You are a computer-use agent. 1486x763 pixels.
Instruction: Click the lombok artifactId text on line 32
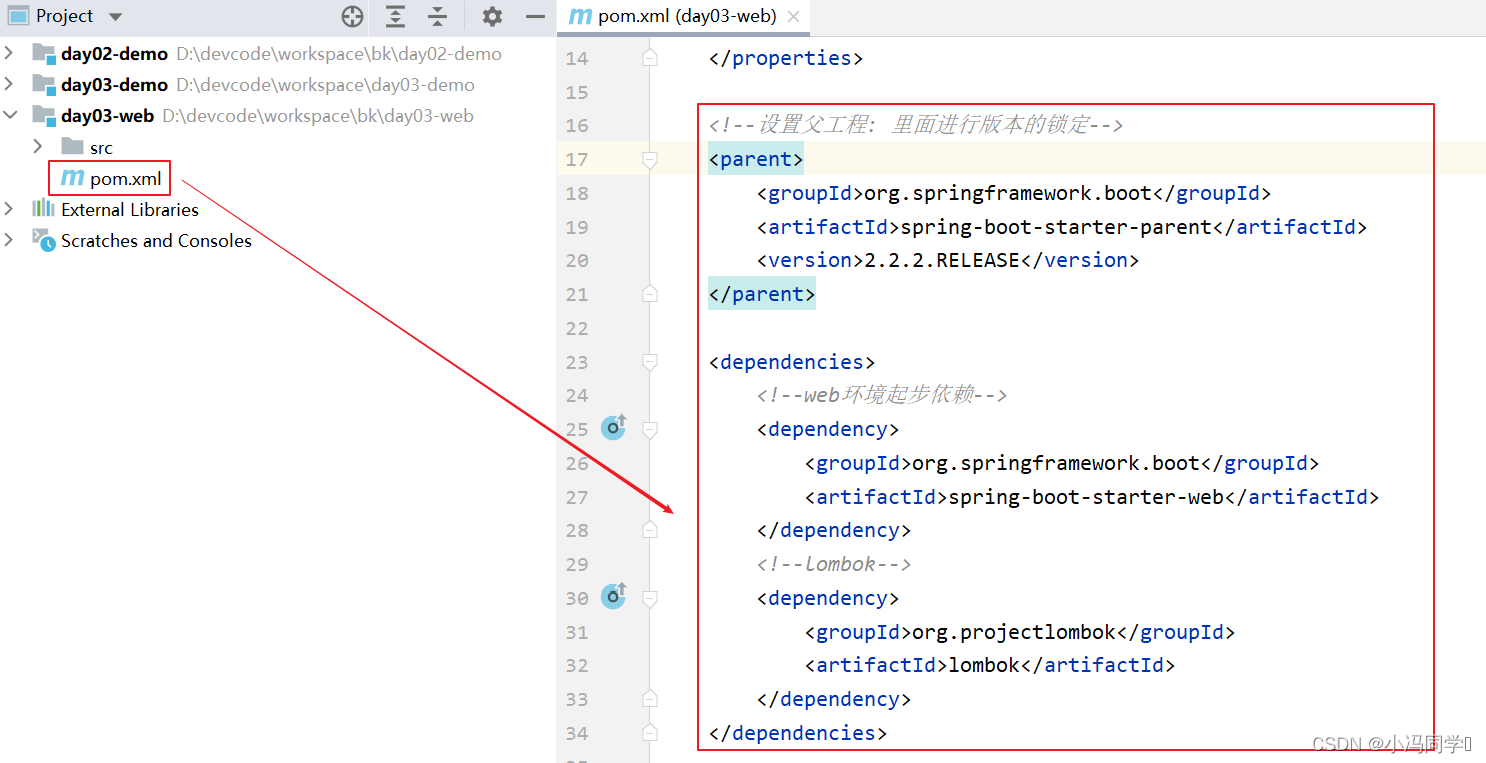coord(984,665)
